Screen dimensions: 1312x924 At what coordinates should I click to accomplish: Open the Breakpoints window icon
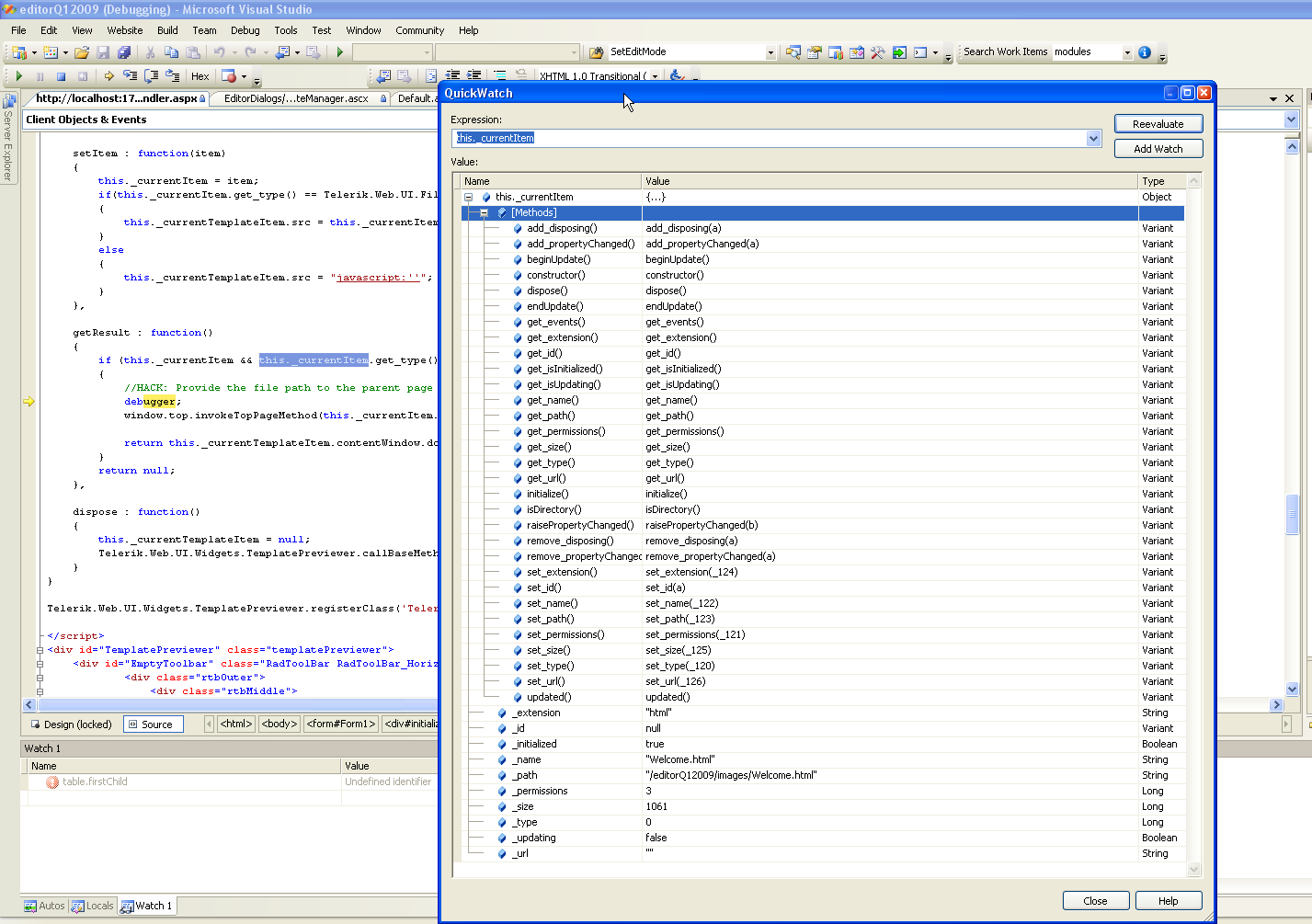click(229, 76)
